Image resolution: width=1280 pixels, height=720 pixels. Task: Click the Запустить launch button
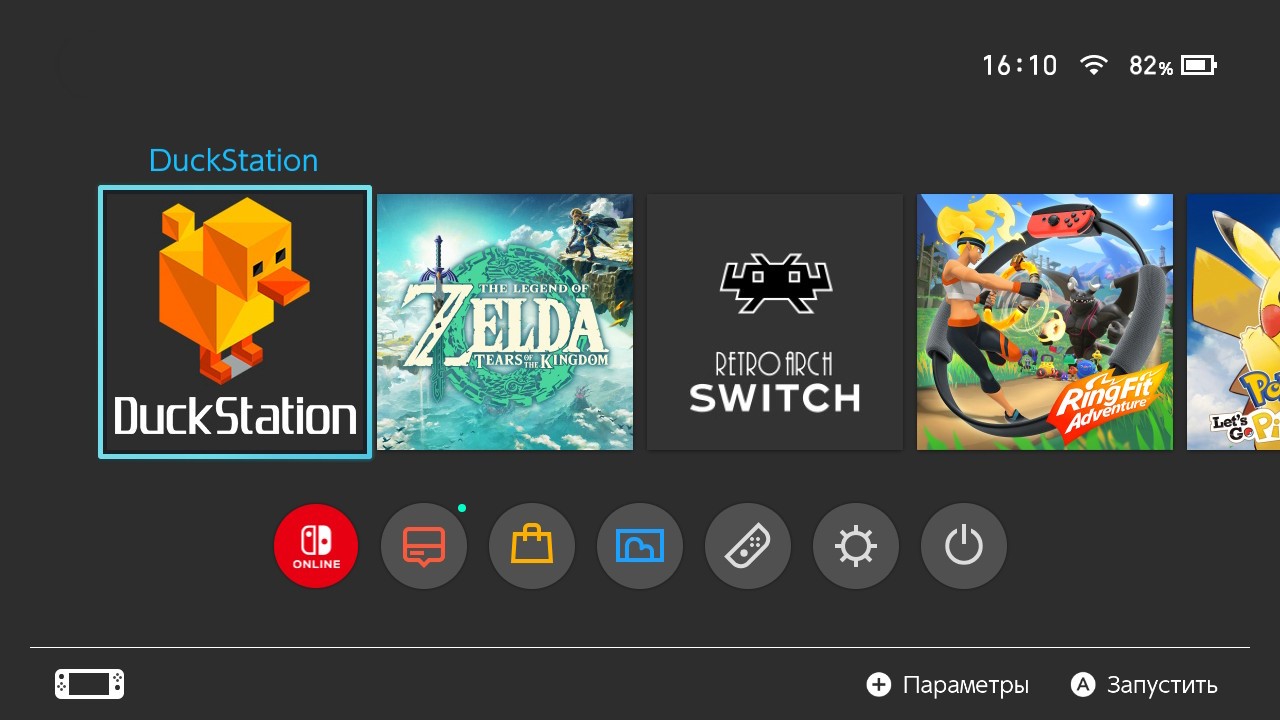1145,685
